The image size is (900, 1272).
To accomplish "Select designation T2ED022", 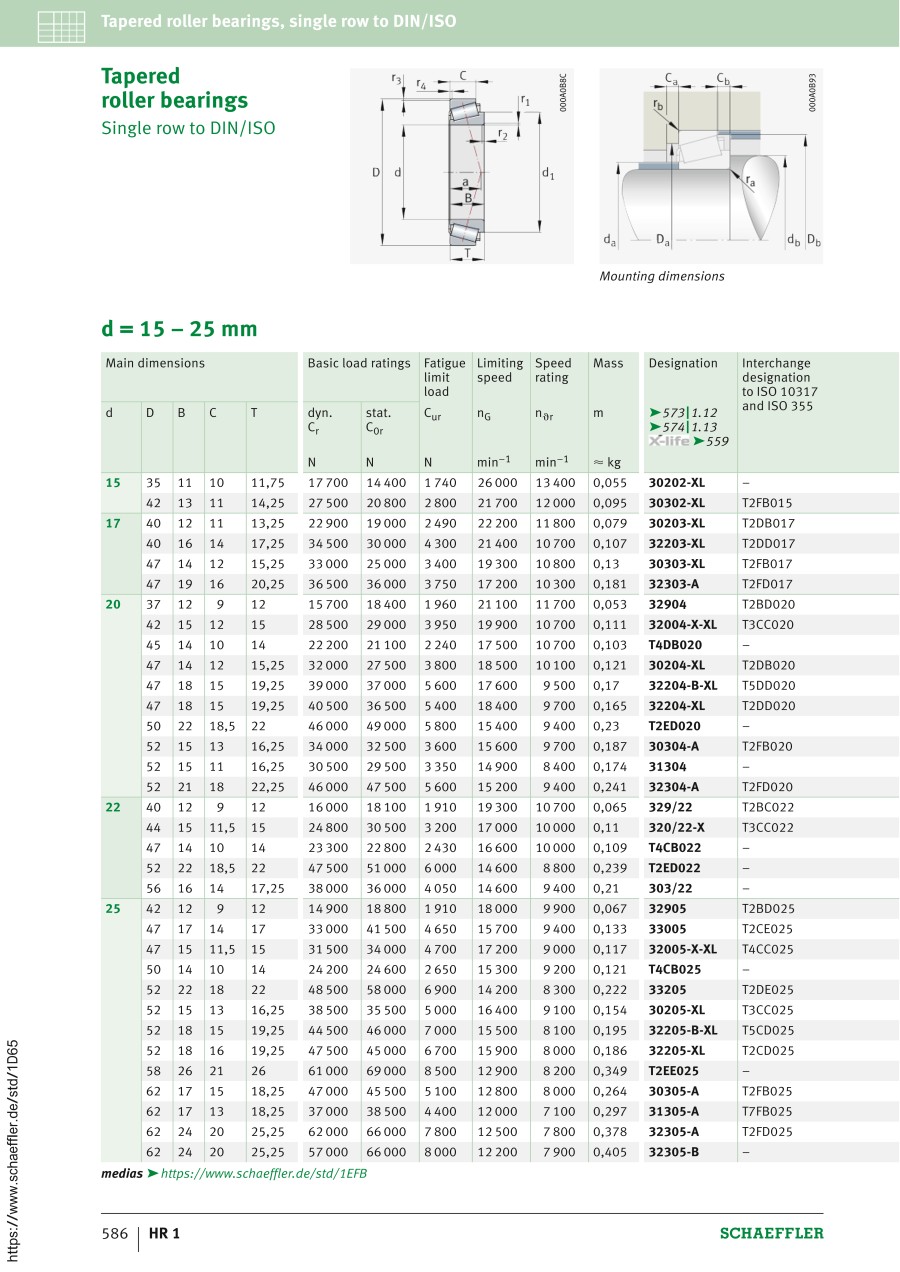I will tap(675, 869).
